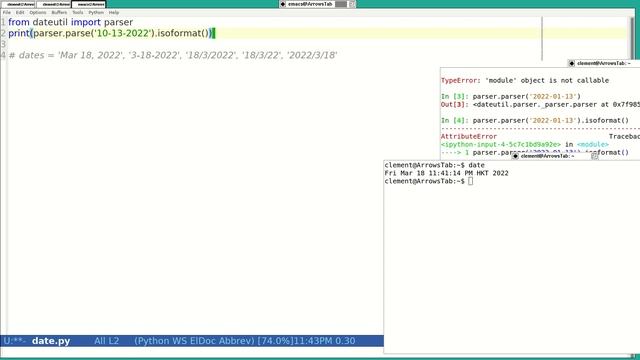640x360 pixels.
Task: Click the window icon of the IPython terminal title
Action: (572, 63)
